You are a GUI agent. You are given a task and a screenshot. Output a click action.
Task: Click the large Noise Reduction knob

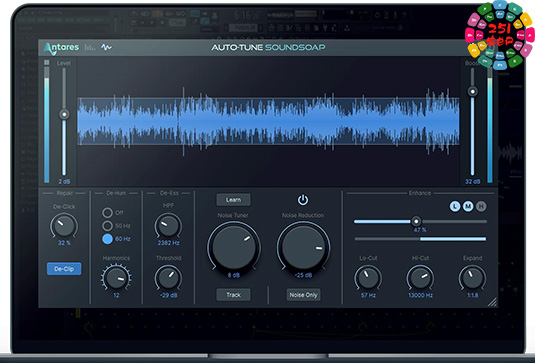[x=303, y=247]
